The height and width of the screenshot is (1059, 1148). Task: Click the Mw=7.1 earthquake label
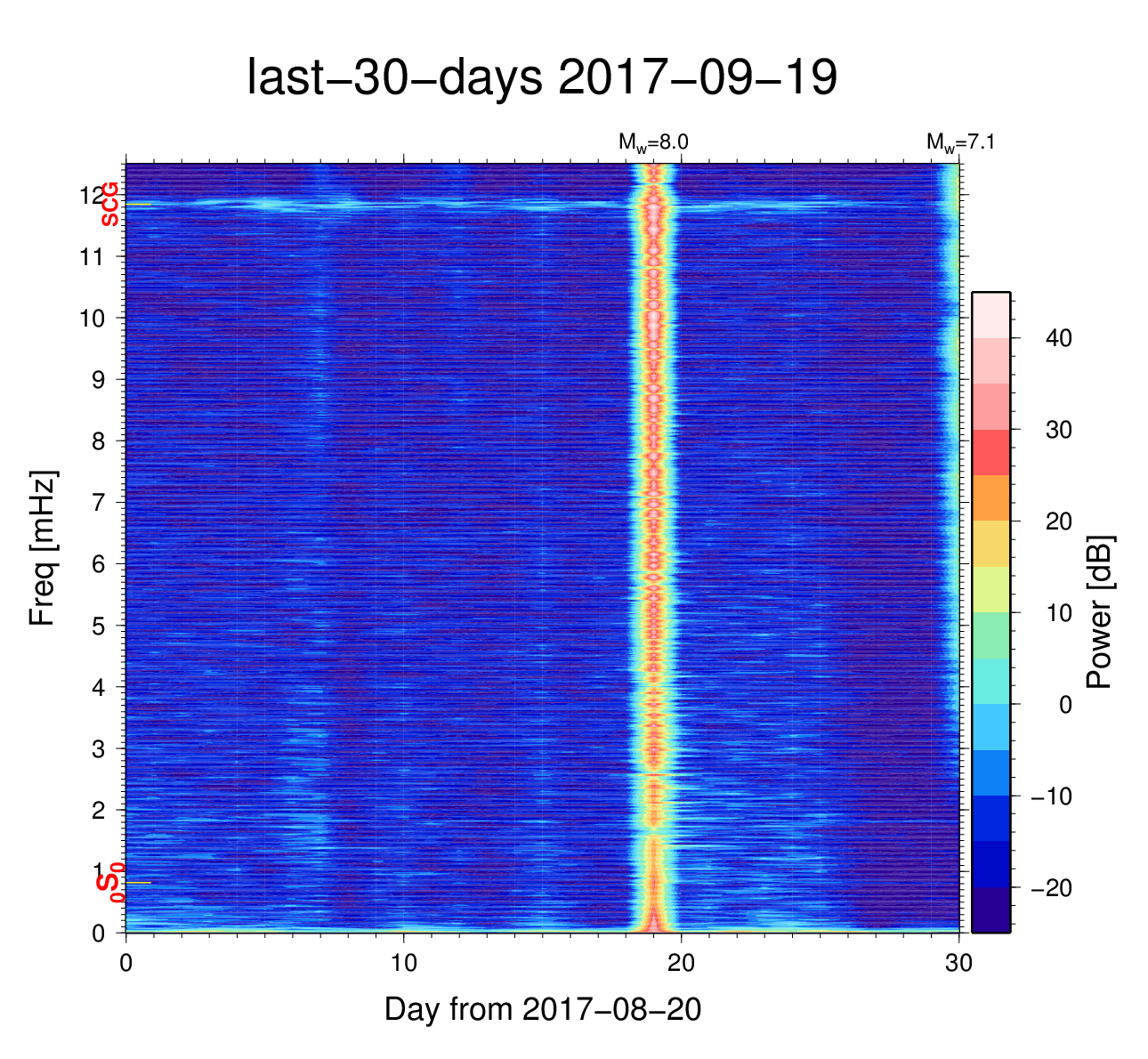point(959,142)
